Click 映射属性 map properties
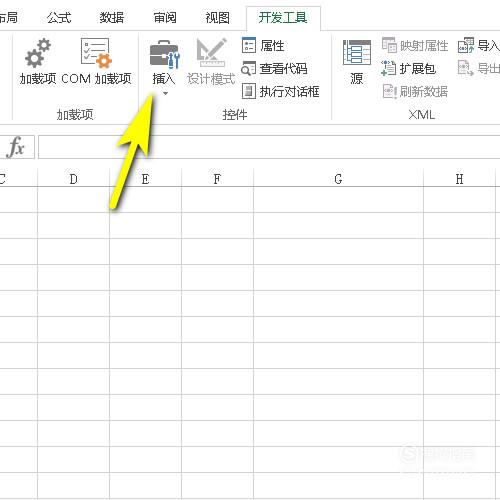This screenshot has width=500, height=500. pyautogui.click(x=415, y=46)
